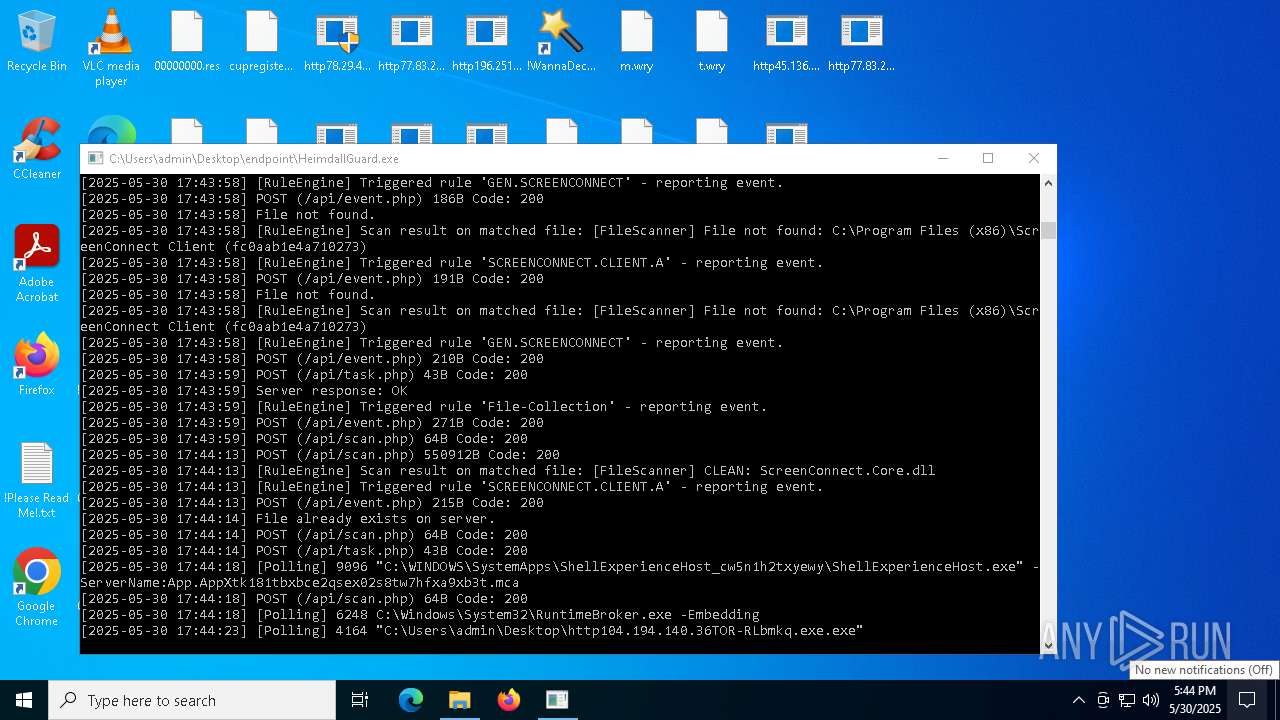
Task: Click the 'RuntimeBroker.exe -Embedding' polling line
Action: (420, 615)
